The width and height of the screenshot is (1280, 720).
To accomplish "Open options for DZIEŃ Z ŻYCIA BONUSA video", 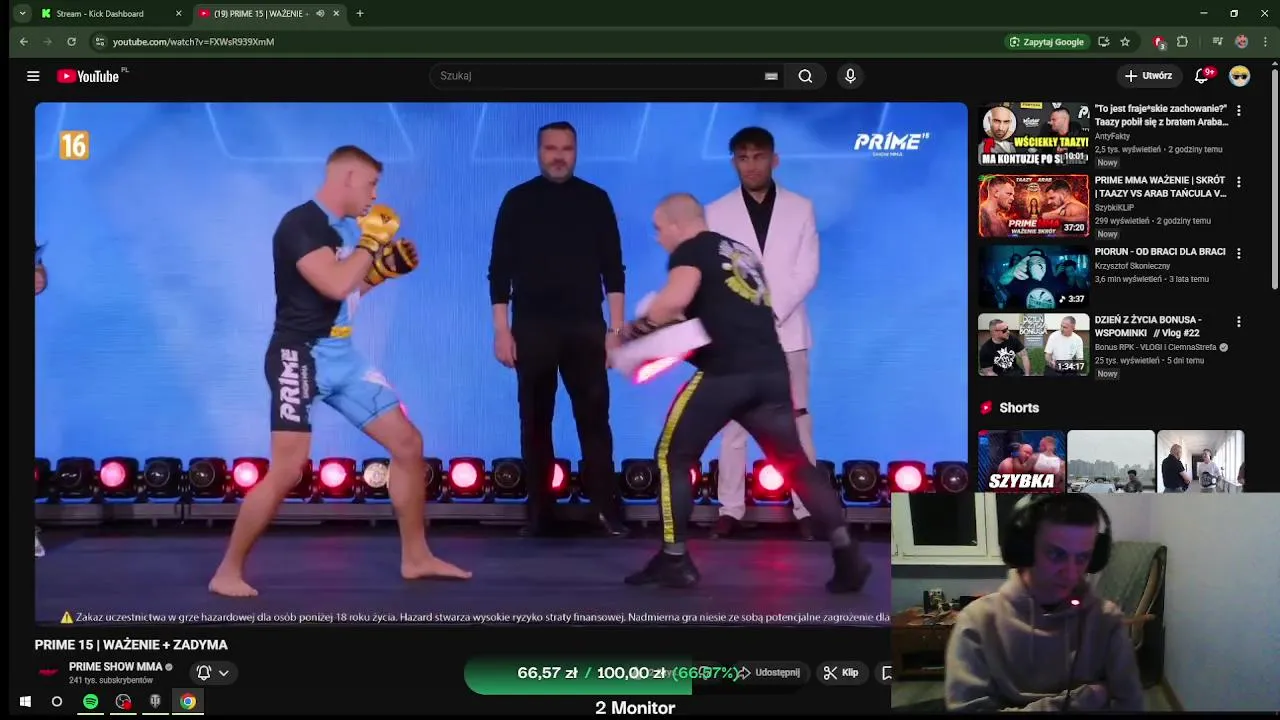I will click(x=1239, y=322).
